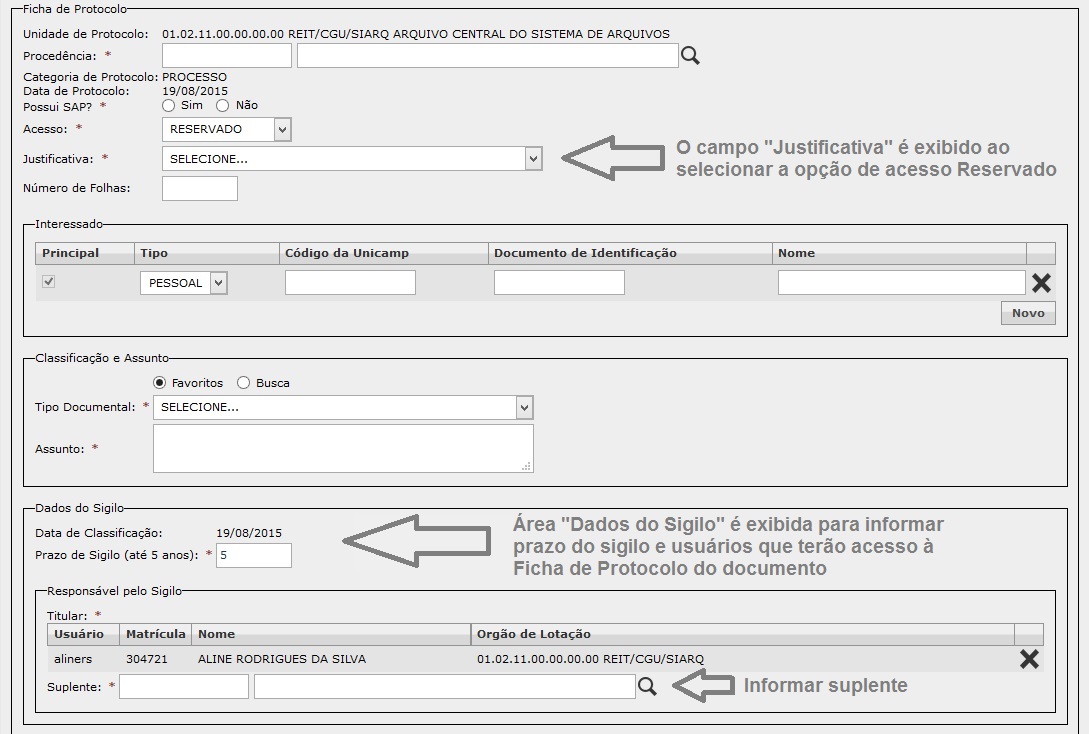Click the Orgão de Lotação column header
Viewport: 1089px width, 734px height.
(x=742, y=634)
